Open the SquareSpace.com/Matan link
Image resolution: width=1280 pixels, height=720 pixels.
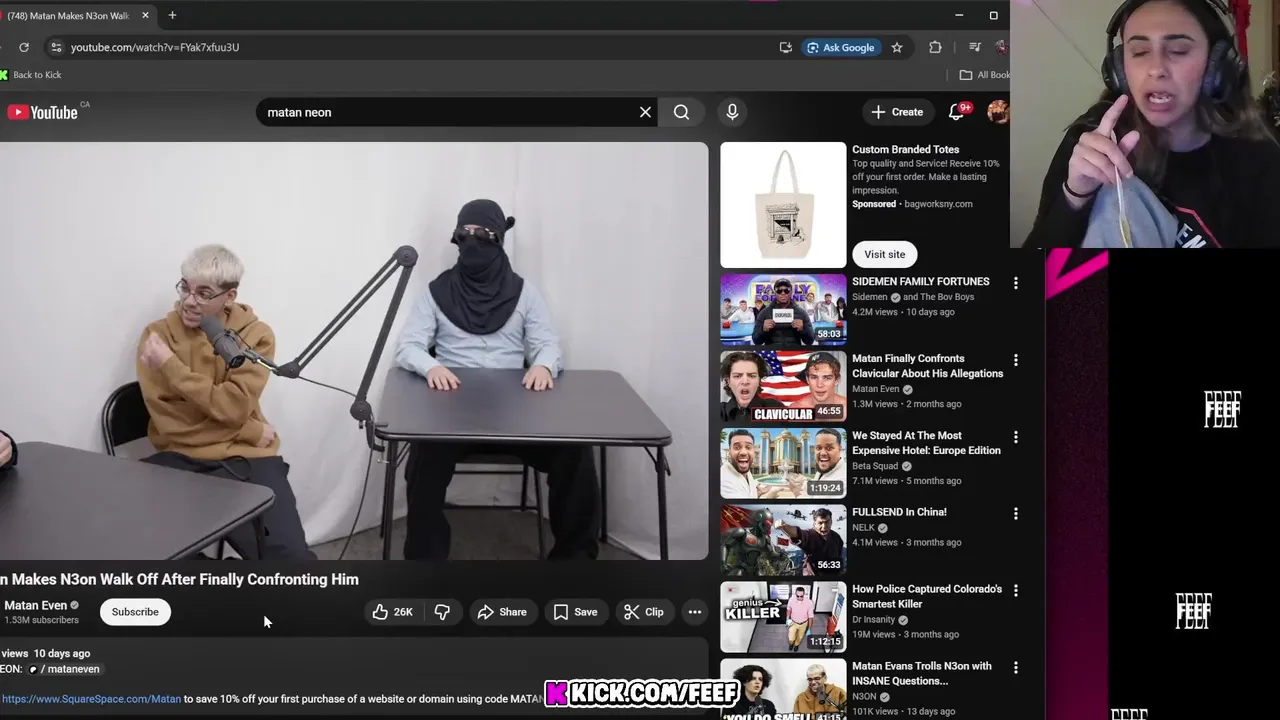(91, 699)
